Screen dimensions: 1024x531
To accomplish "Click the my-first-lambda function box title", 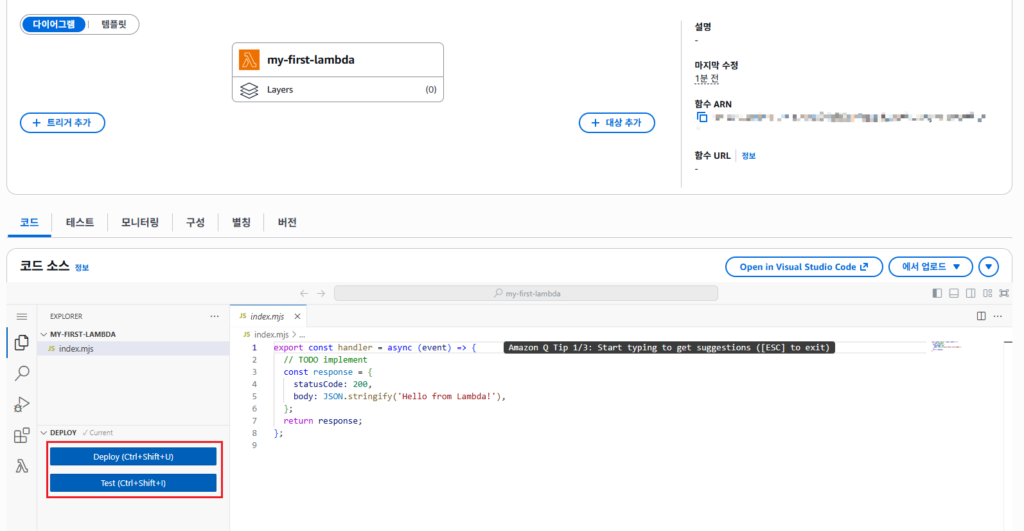I will pos(311,59).
